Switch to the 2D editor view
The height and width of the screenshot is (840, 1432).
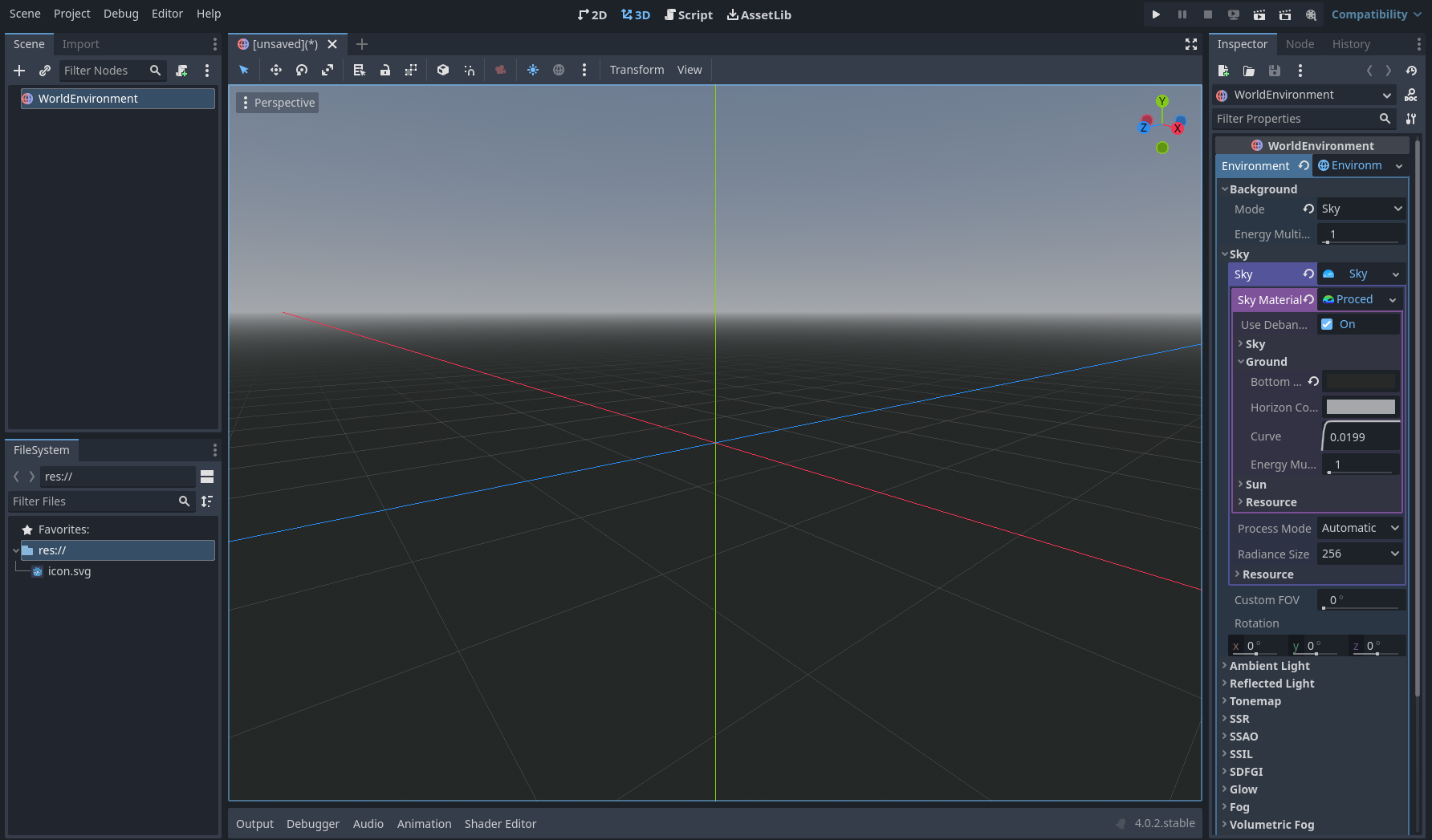click(592, 14)
